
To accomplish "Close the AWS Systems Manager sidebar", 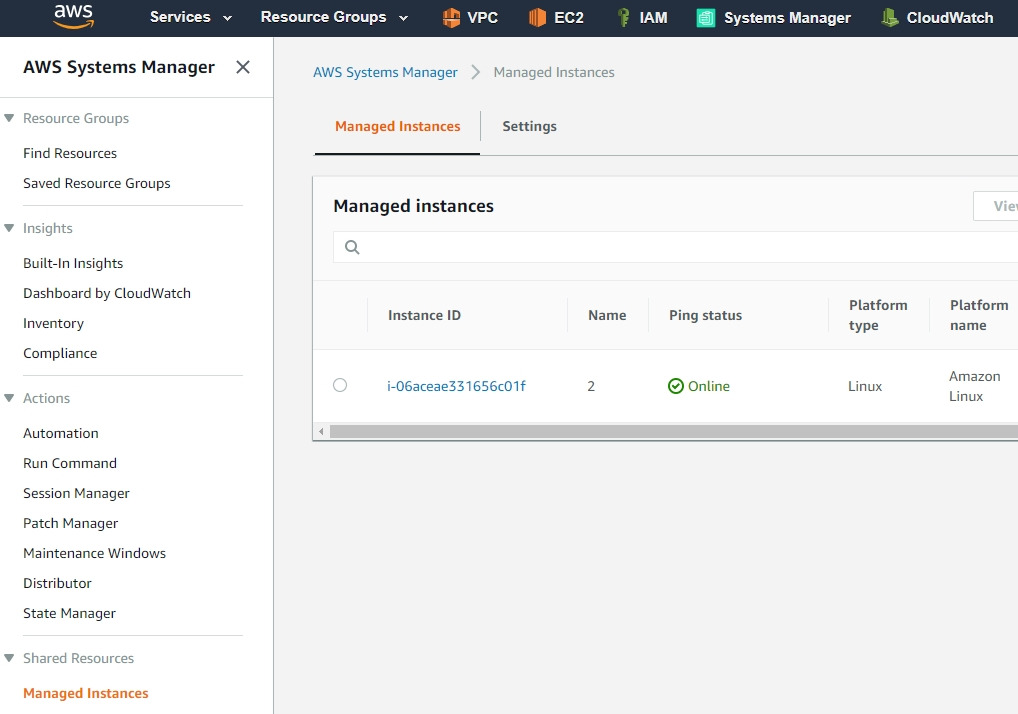I will point(243,67).
